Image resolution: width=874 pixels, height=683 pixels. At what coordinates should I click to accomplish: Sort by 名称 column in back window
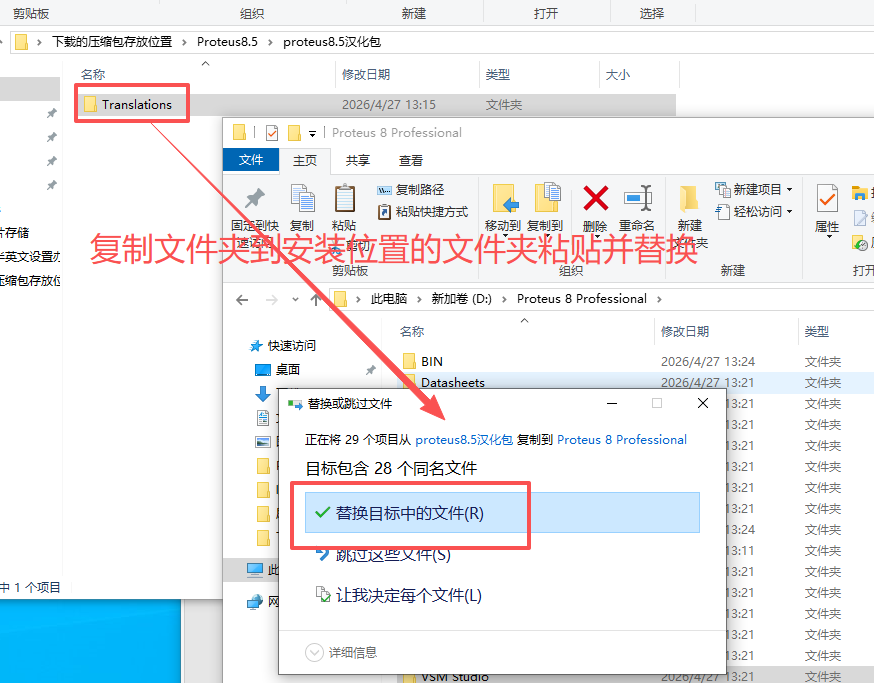93,74
